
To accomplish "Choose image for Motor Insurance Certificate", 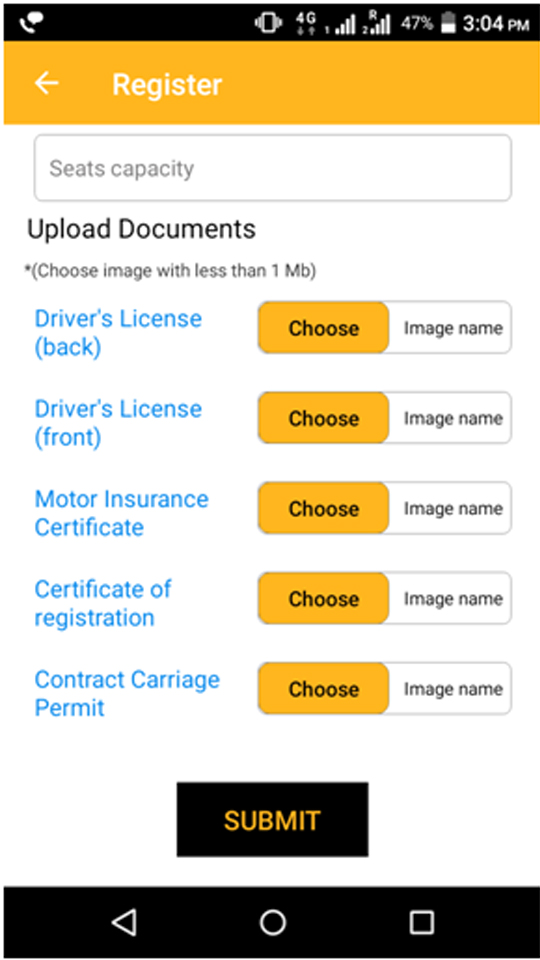I will pos(323,508).
